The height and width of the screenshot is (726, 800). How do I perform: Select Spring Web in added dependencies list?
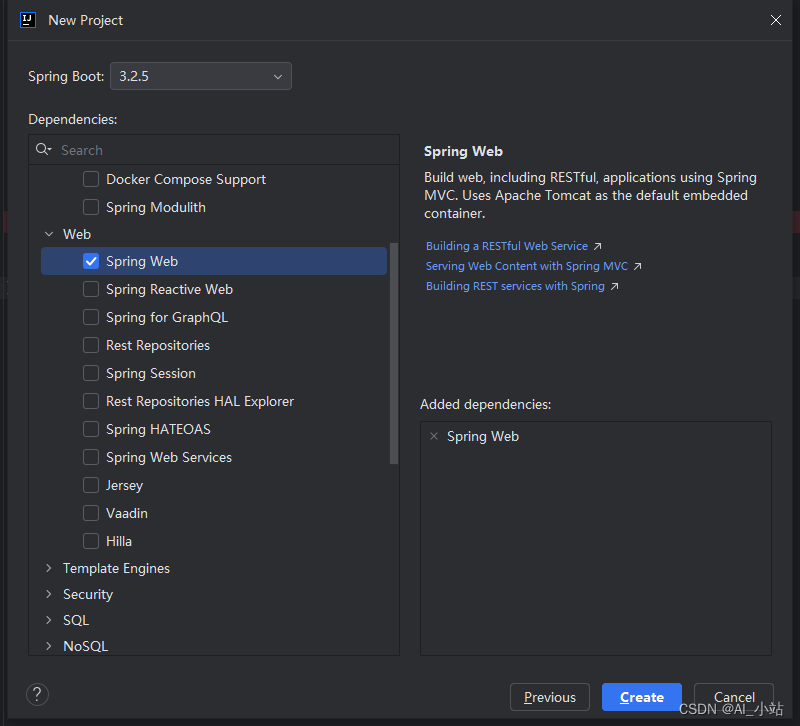point(483,437)
